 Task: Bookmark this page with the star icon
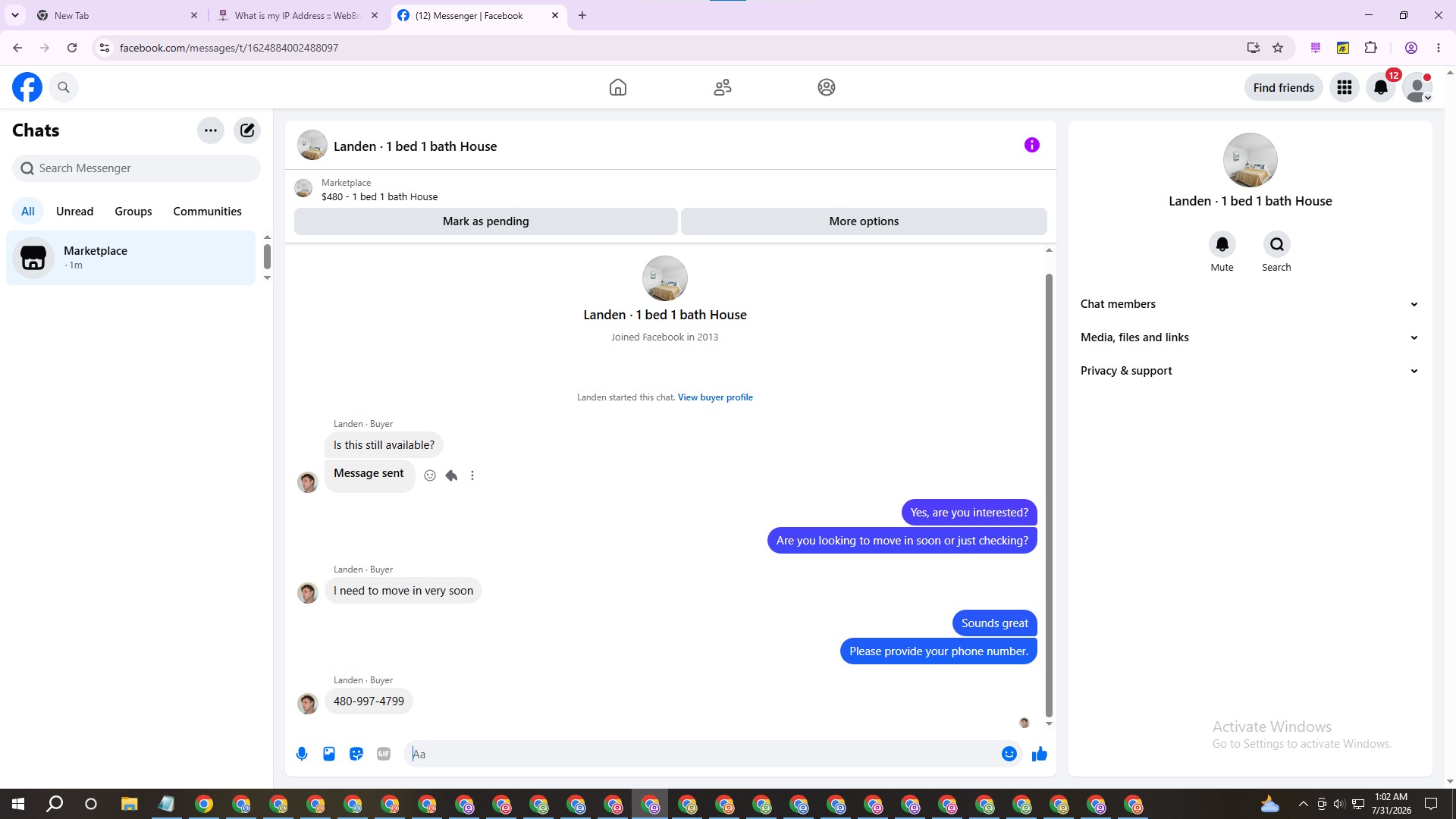tap(1278, 48)
